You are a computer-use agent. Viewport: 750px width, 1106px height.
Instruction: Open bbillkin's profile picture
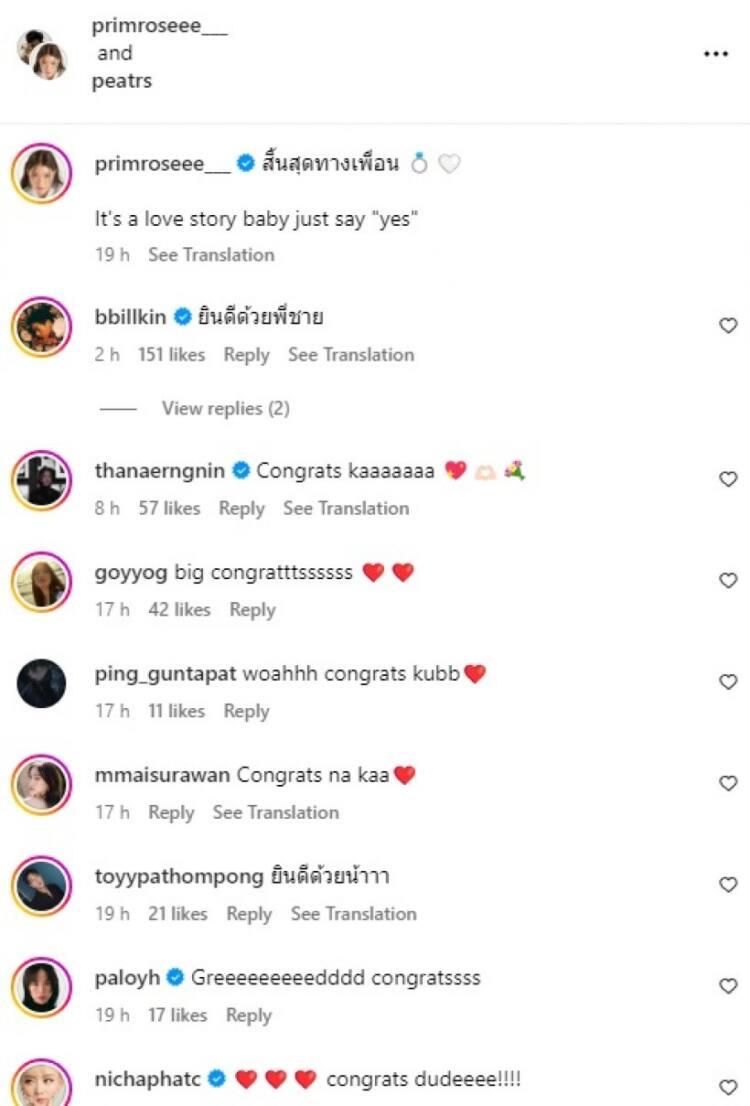click(x=42, y=326)
